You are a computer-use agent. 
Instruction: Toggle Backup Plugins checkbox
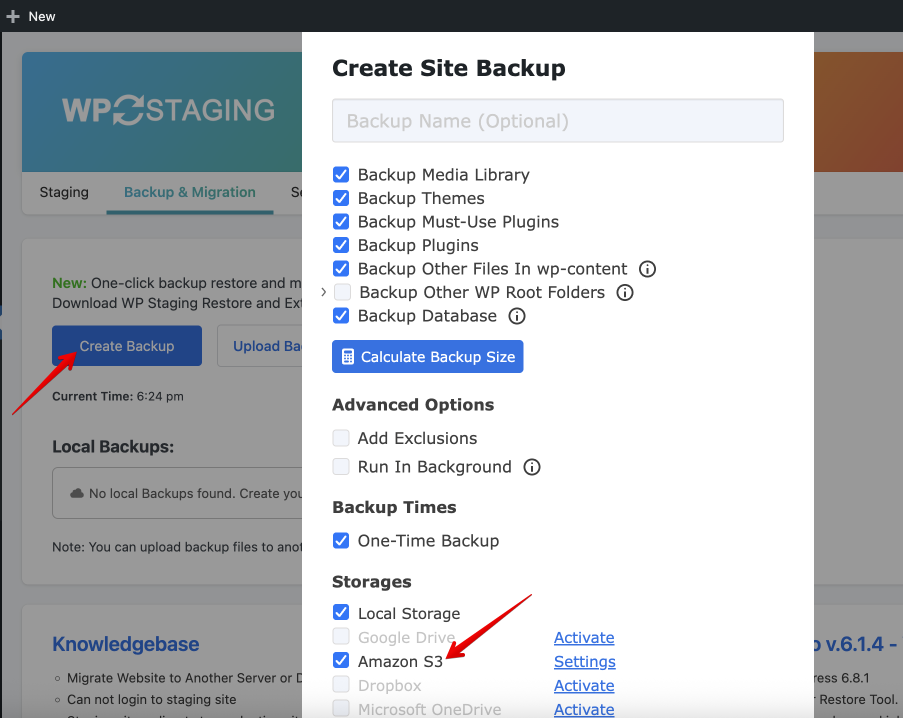click(341, 245)
